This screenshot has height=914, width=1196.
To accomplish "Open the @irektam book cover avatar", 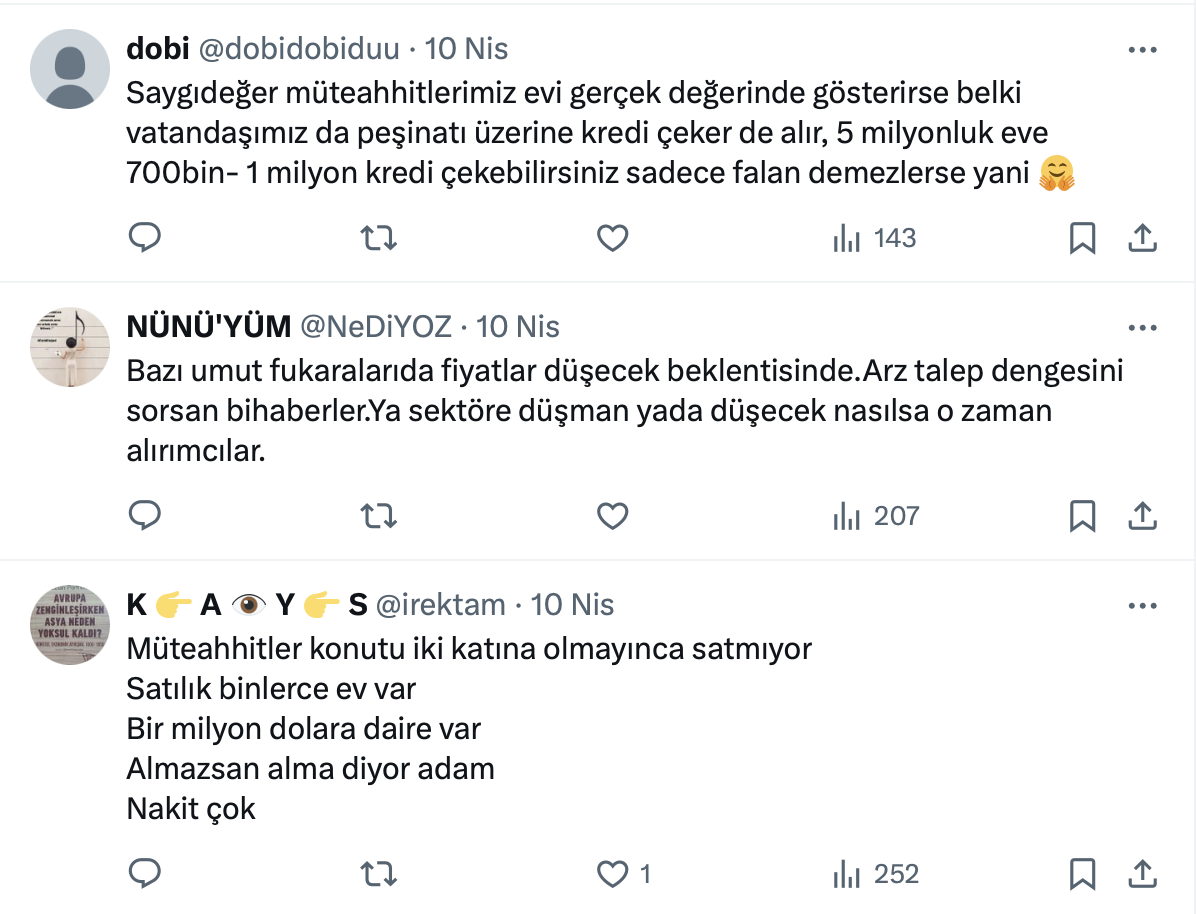I will (x=70, y=625).
